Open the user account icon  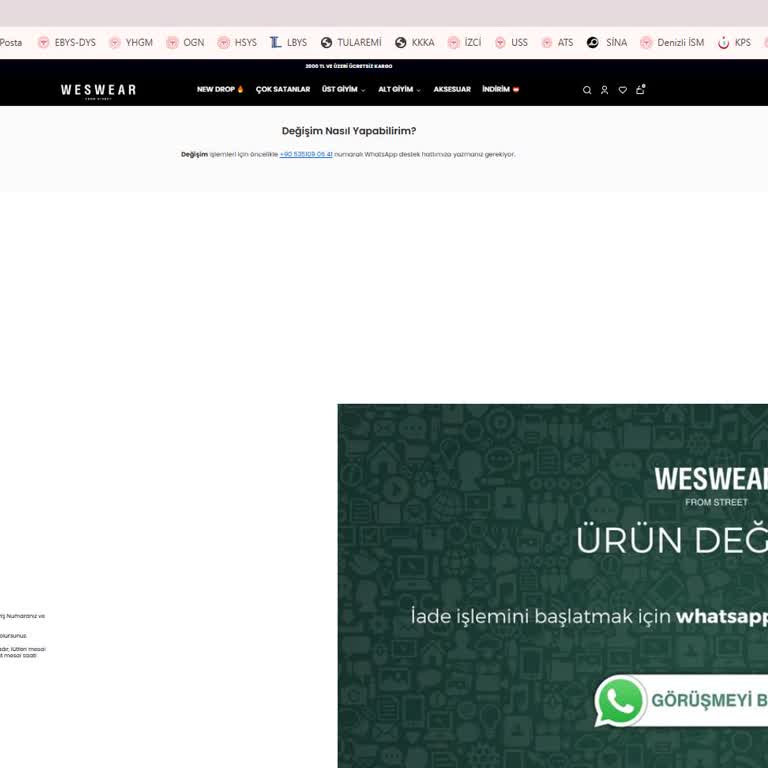coord(604,90)
